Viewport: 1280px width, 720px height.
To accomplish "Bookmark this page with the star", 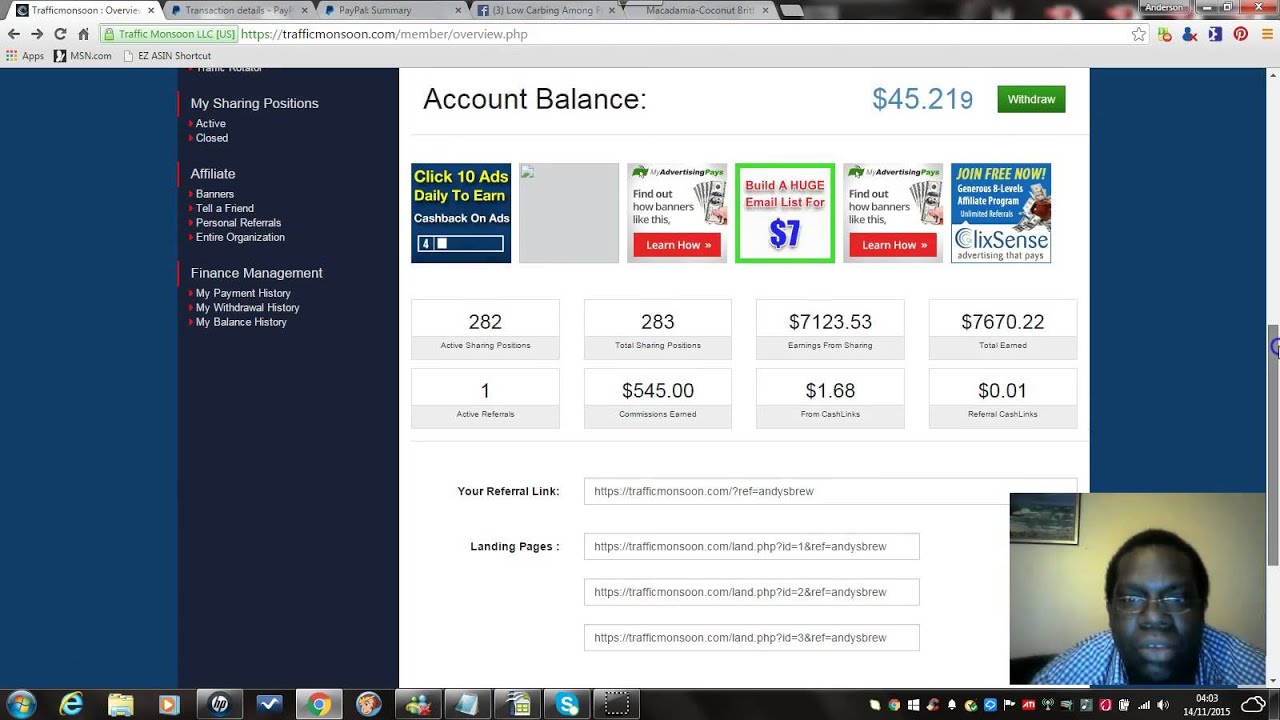I will (1138, 34).
